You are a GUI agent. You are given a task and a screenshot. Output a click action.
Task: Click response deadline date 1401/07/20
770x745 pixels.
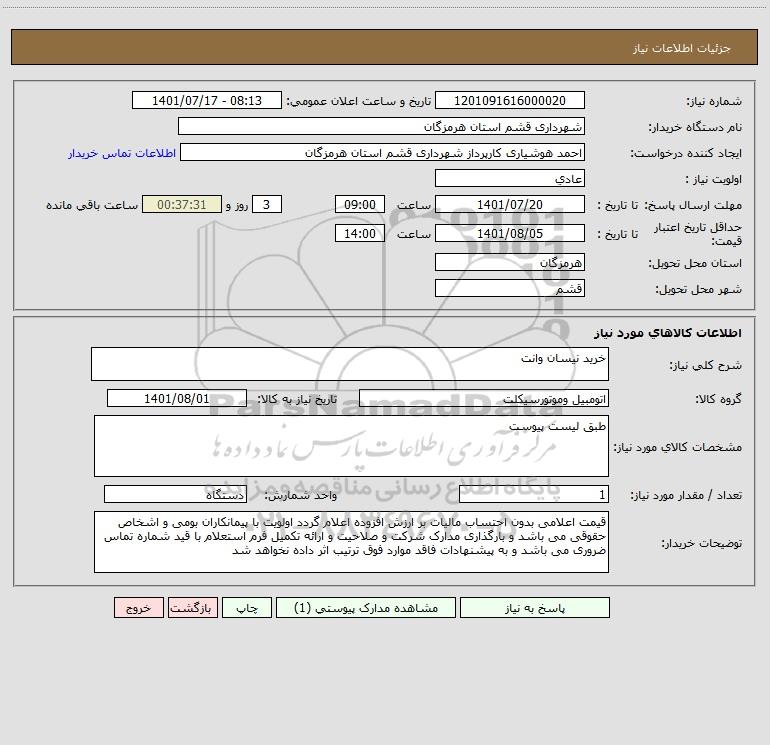tap(510, 204)
